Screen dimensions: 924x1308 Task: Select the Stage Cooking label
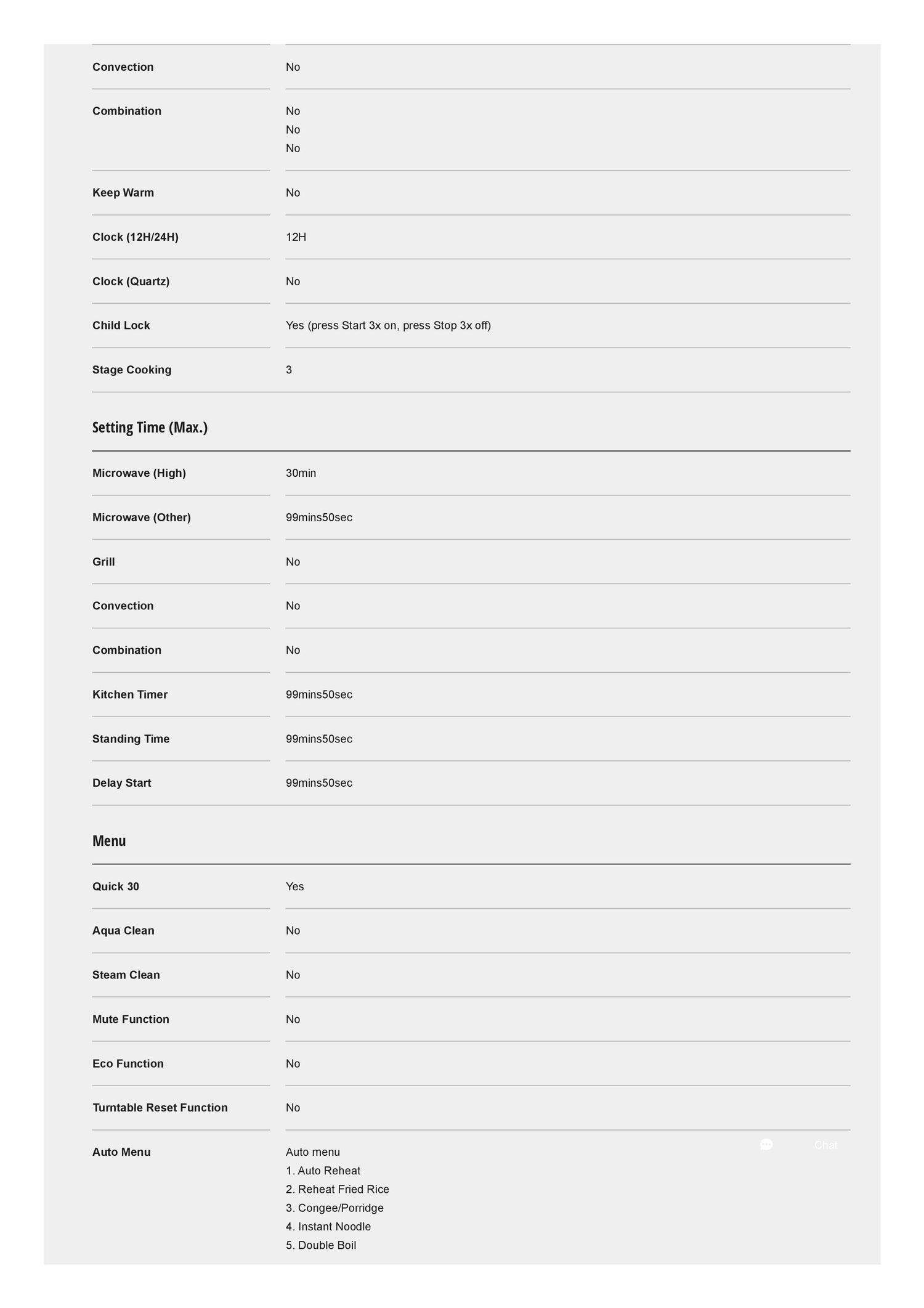132,370
